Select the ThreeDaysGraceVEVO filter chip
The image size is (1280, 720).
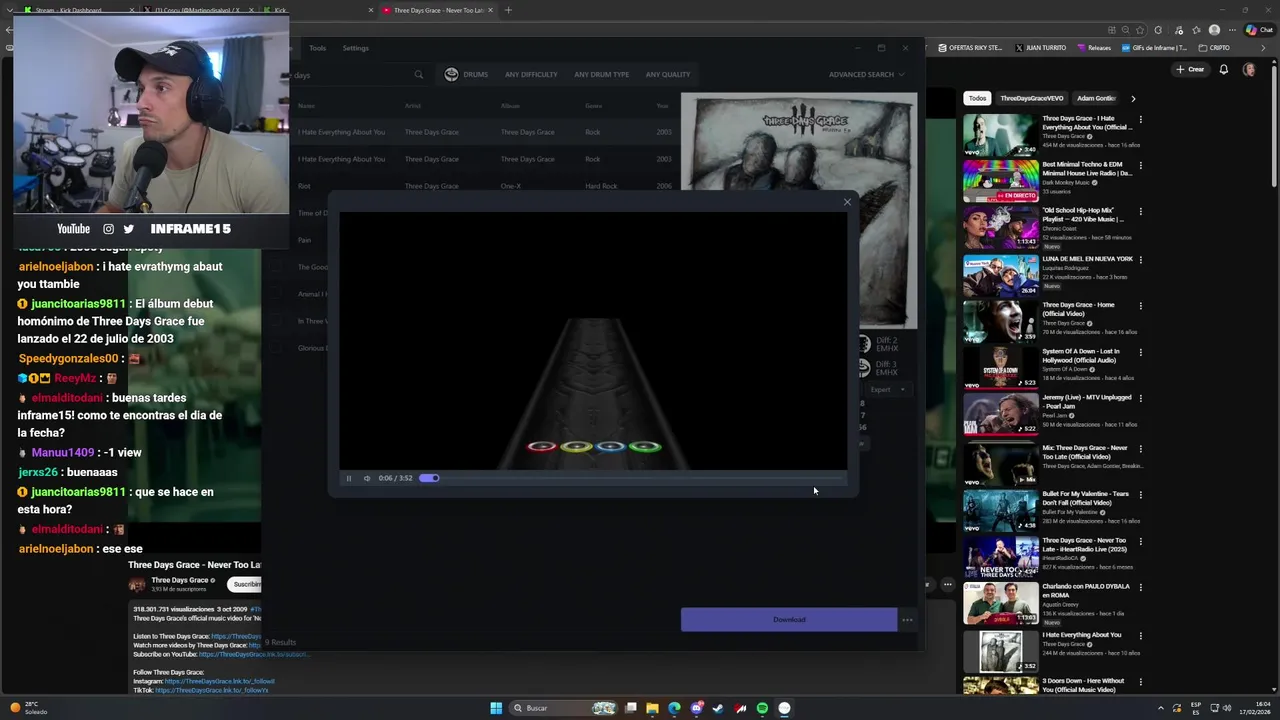(x=1032, y=98)
